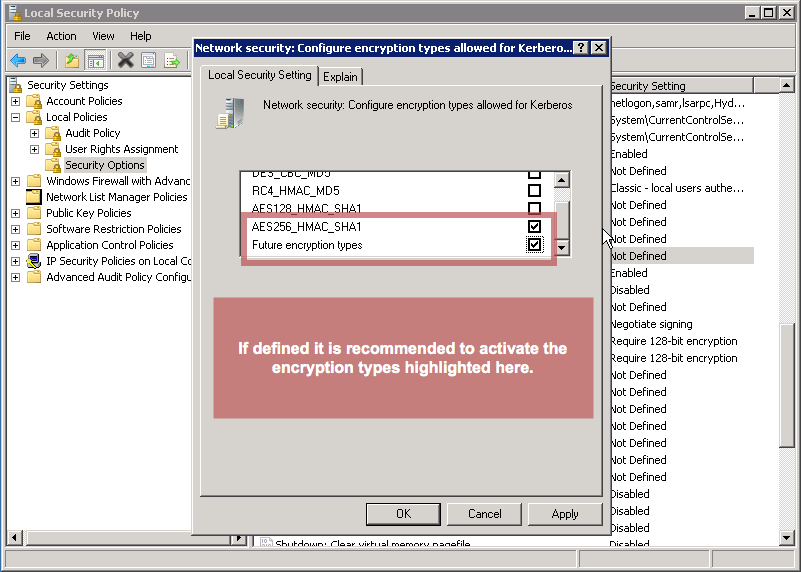Collapse Local Policies tree node

tap(15, 117)
